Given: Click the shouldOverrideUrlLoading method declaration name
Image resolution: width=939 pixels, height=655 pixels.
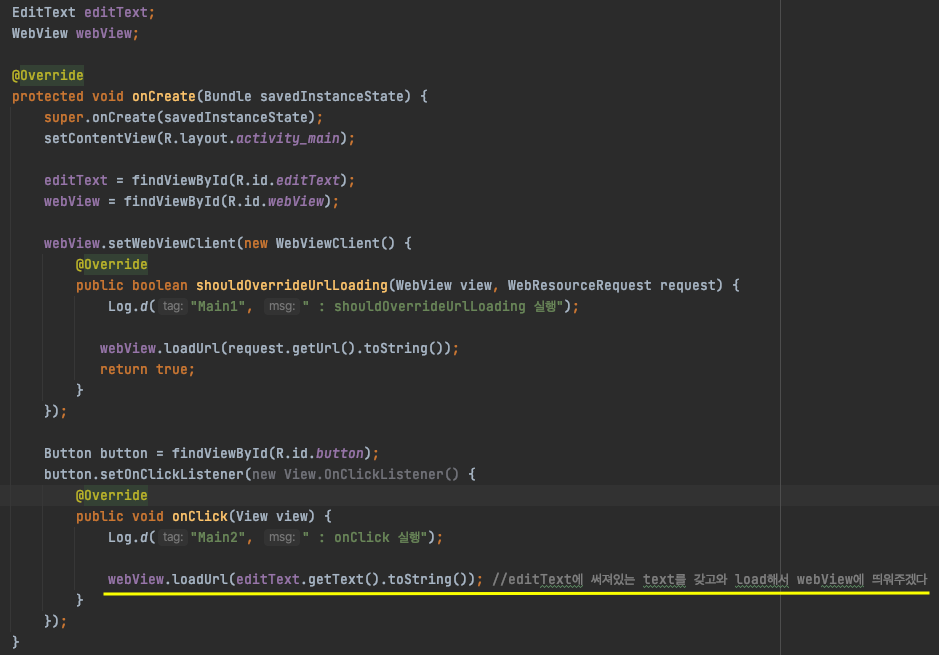Looking at the screenshot, I should (x=292, y=286).
